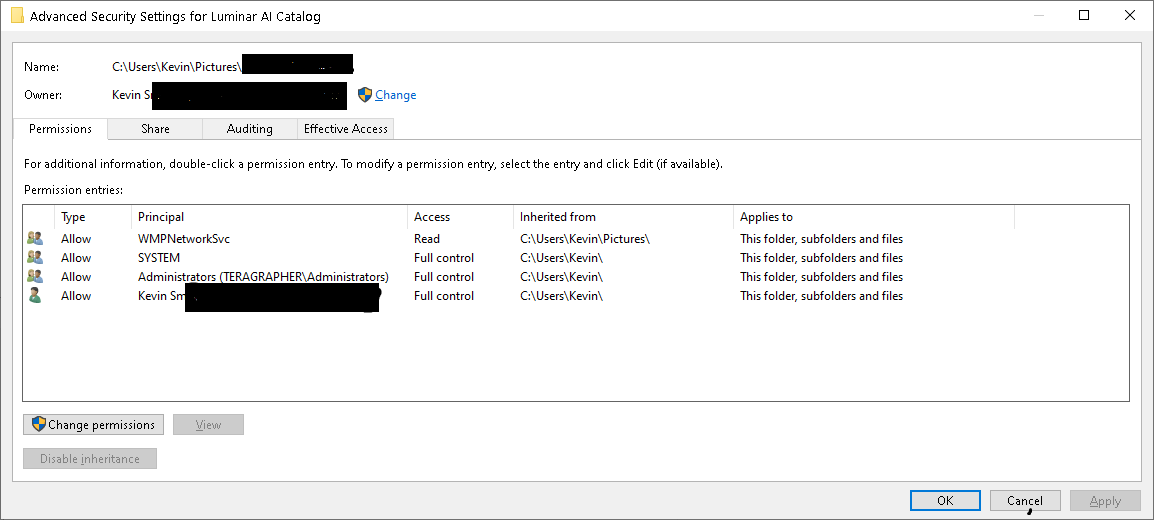Open the Auditing tab
The image size is (1154, 520).
pyautogui.click(x=249, y=129)
